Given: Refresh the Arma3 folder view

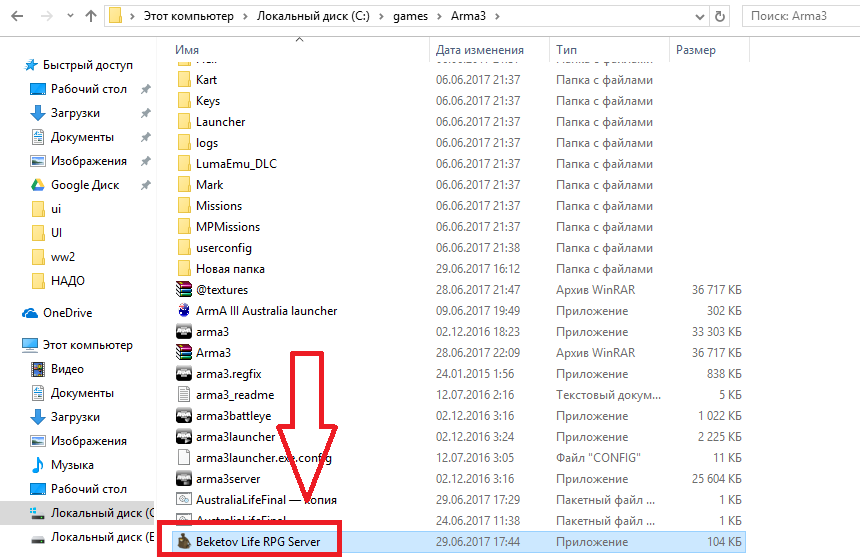Looking at the screenshot, I should pyautogui.click(x=720, y=16).
